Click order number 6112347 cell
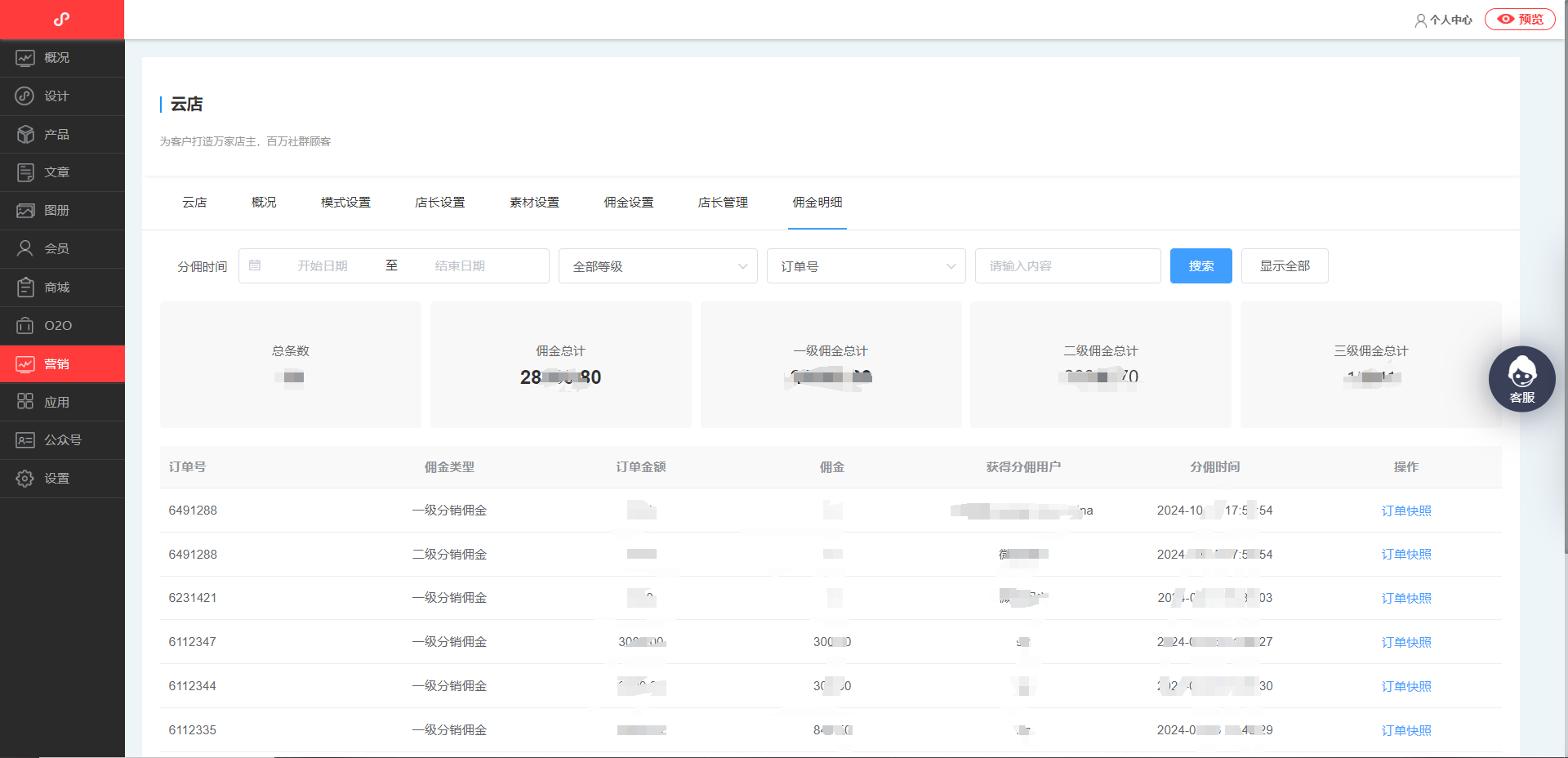Screen dimensions: 1568x758 [x=193, y=642]
